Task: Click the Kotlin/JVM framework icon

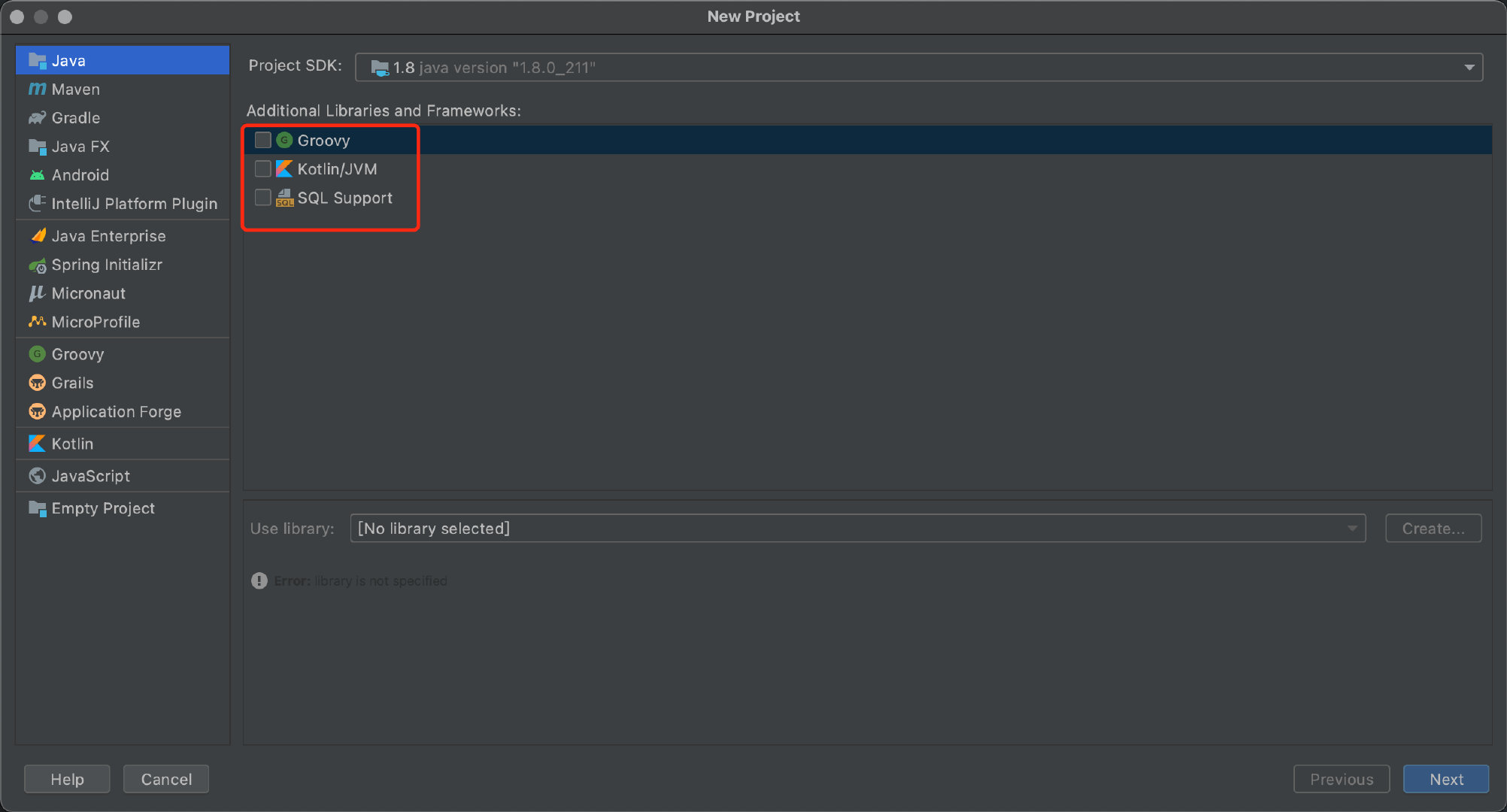Action: [284, 169]
